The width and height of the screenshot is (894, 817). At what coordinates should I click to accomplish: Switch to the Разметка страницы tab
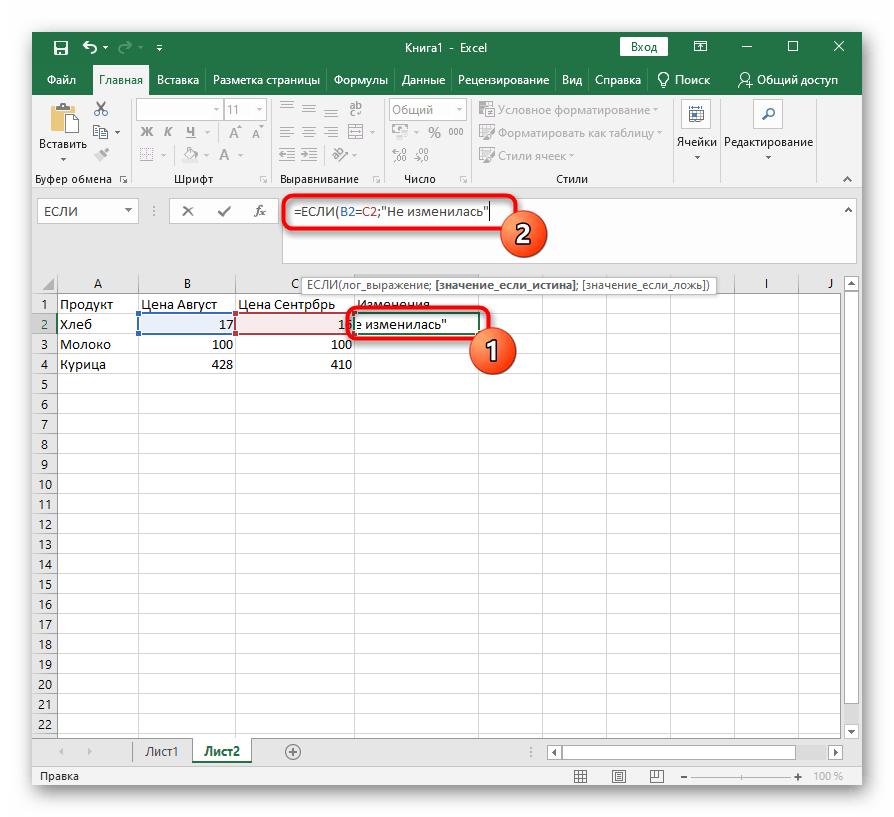pos(266,80)
